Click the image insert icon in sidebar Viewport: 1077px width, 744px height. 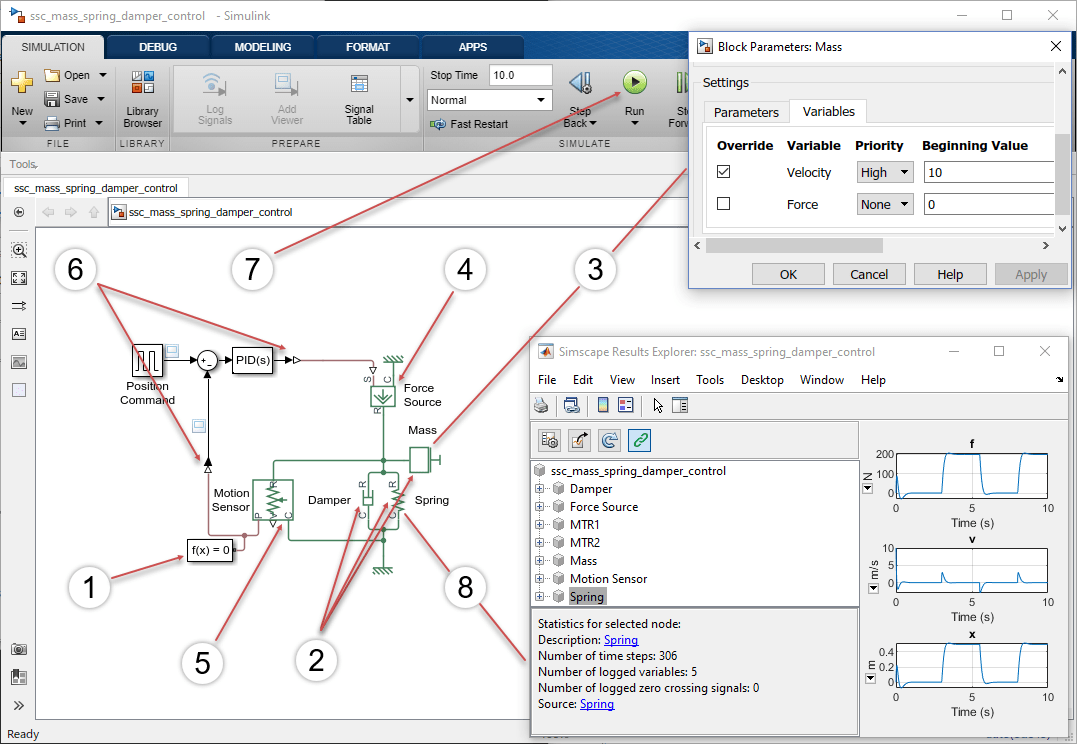pos(19,362)
